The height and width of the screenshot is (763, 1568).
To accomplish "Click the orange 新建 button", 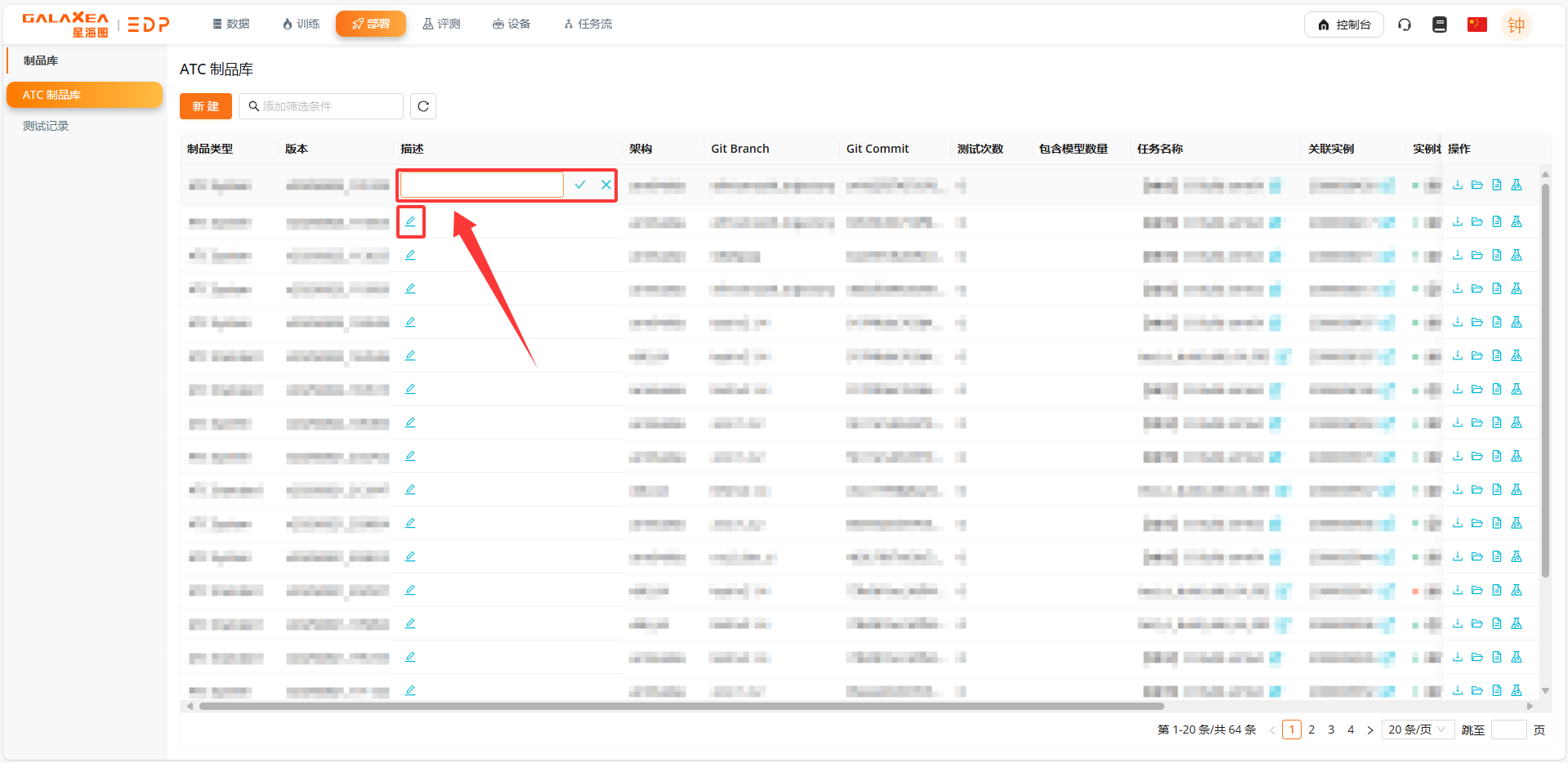I will click(206, 106).
